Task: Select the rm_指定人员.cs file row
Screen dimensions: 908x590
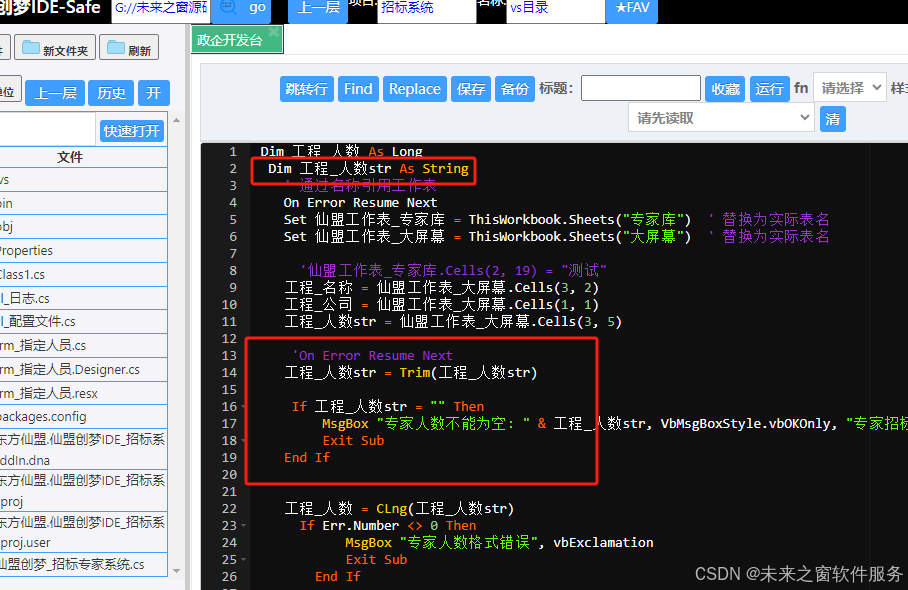Action: pyautogui.click(x=83, y=346)
